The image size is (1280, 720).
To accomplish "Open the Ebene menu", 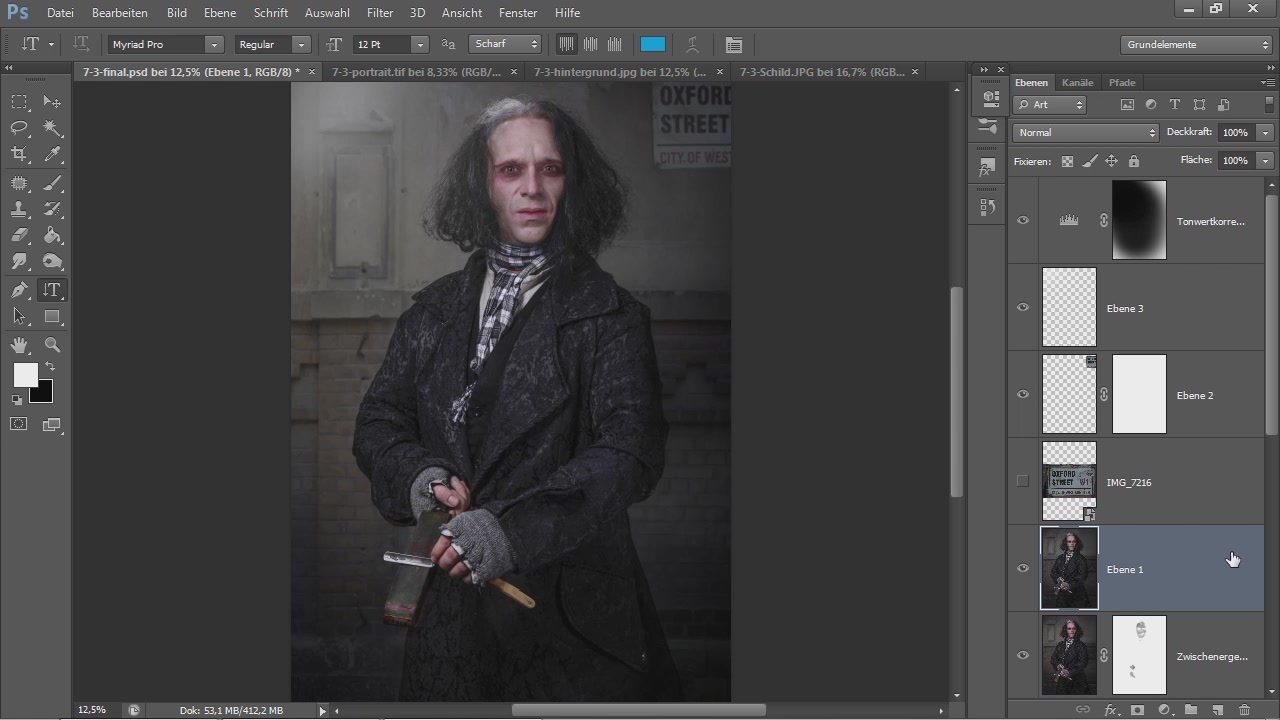I will [x=220, y=13].
